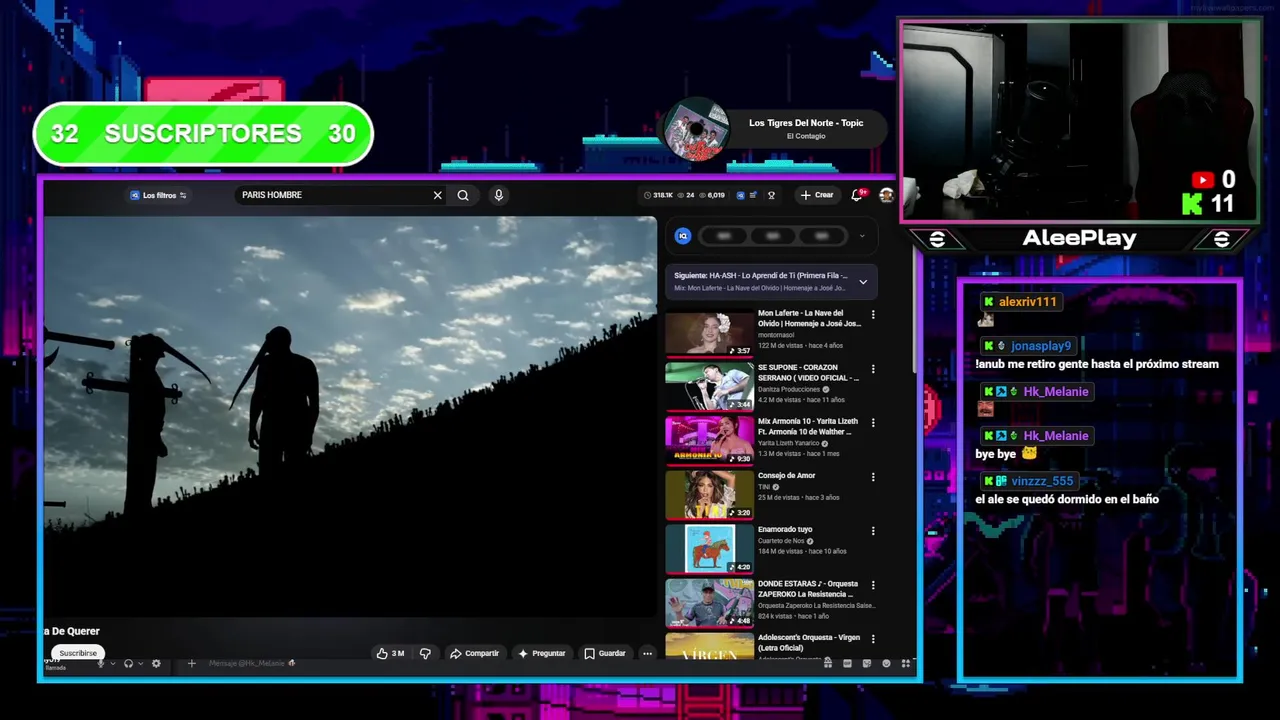Click the plus attach icon in Discord bar
This screenshot has width=1280, height=720.
click(192, 663)
